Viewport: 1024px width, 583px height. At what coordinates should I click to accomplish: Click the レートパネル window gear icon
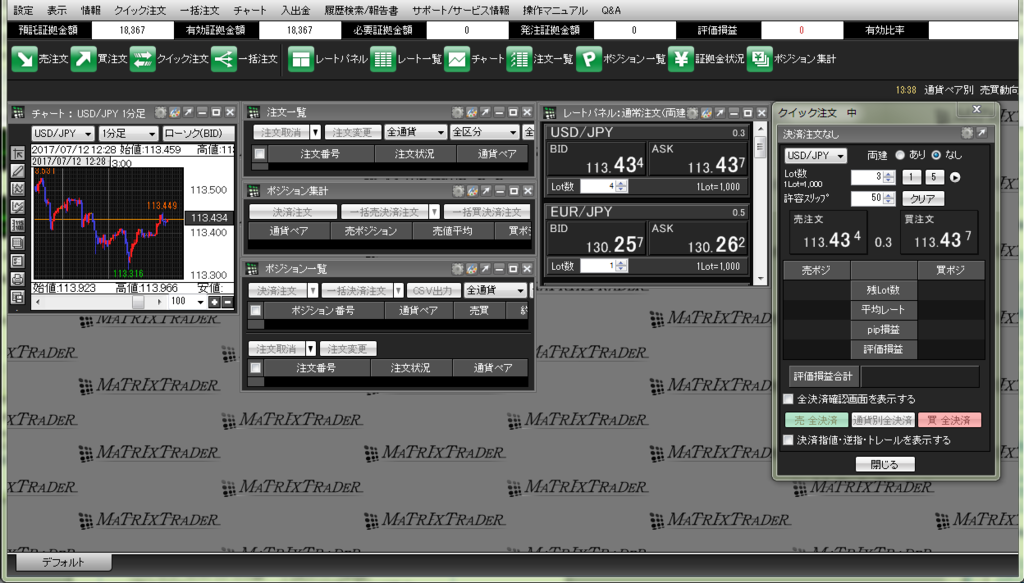point(692,113)
